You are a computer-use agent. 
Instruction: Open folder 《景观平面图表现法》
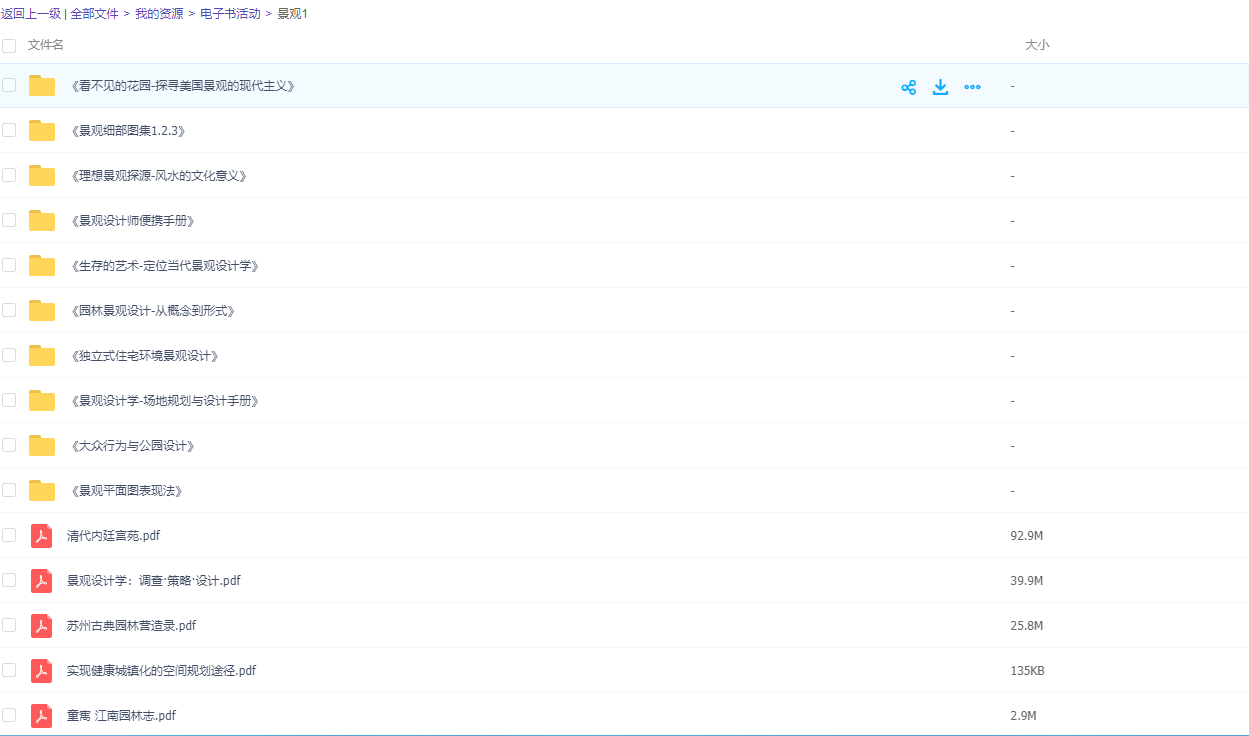[x=127, y=491]
